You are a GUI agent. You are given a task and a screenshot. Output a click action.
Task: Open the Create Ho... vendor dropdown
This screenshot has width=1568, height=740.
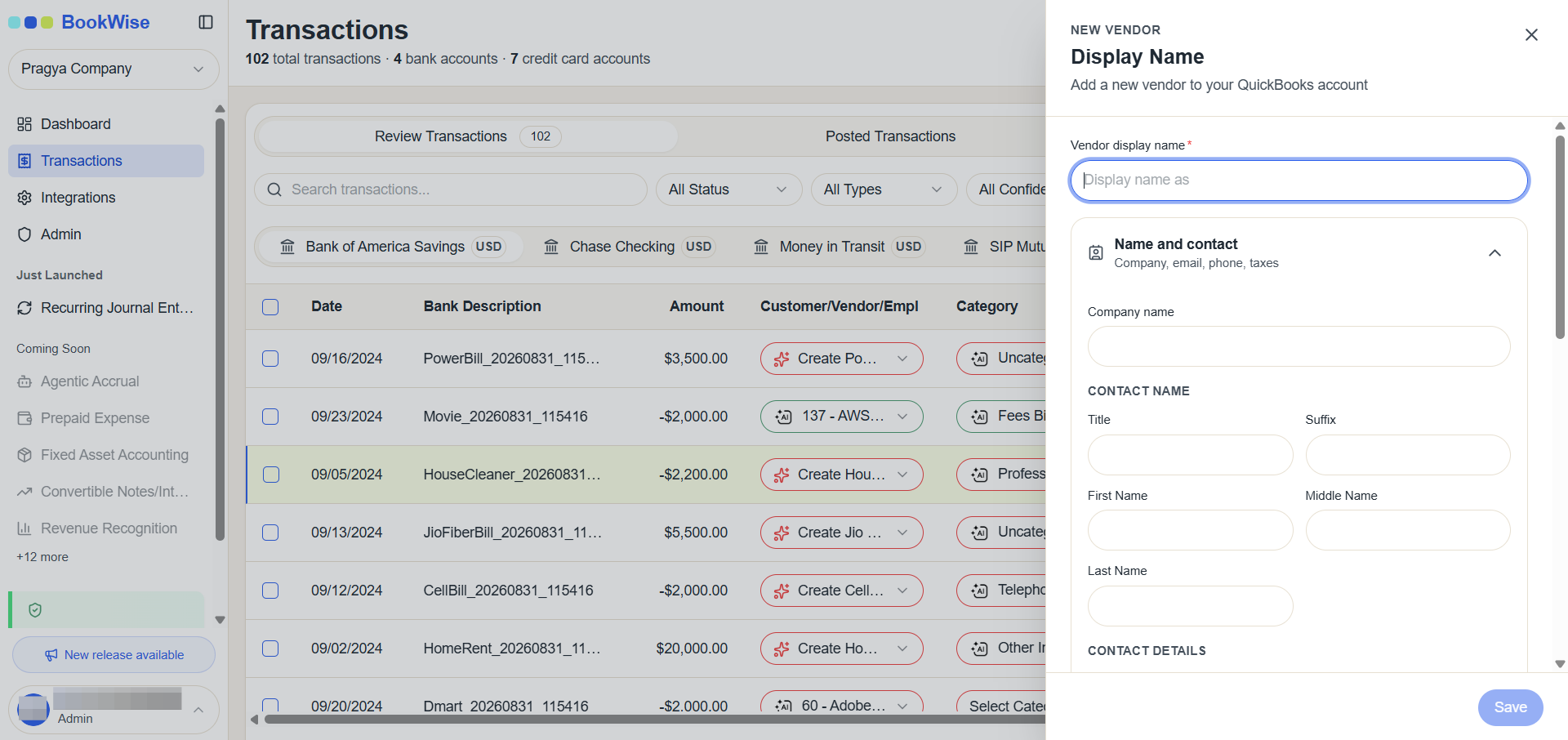841,649
